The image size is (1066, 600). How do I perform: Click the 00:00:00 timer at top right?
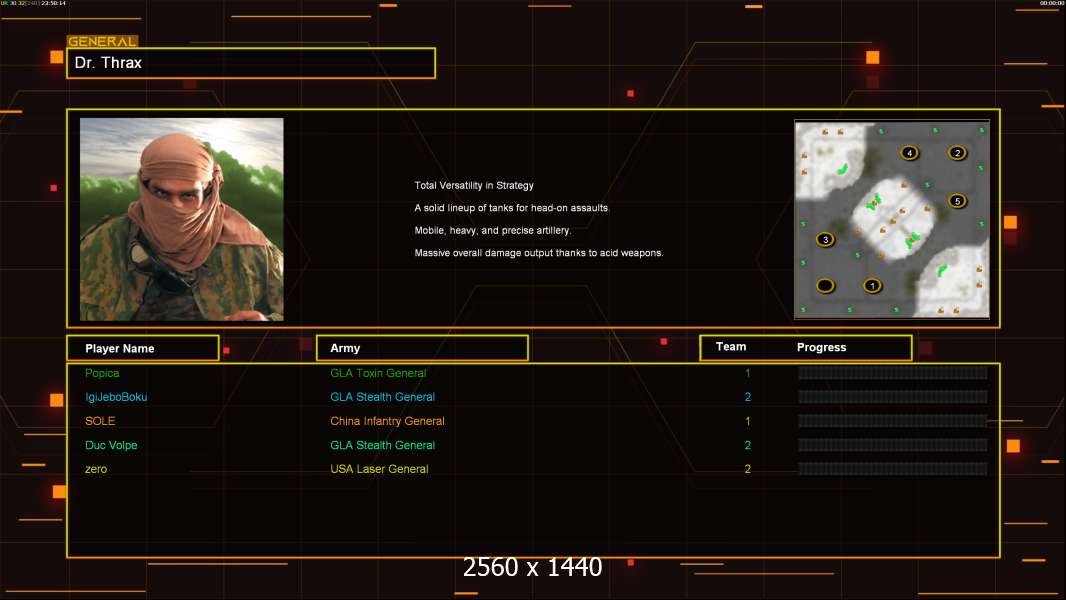(x=1052, y=3)
